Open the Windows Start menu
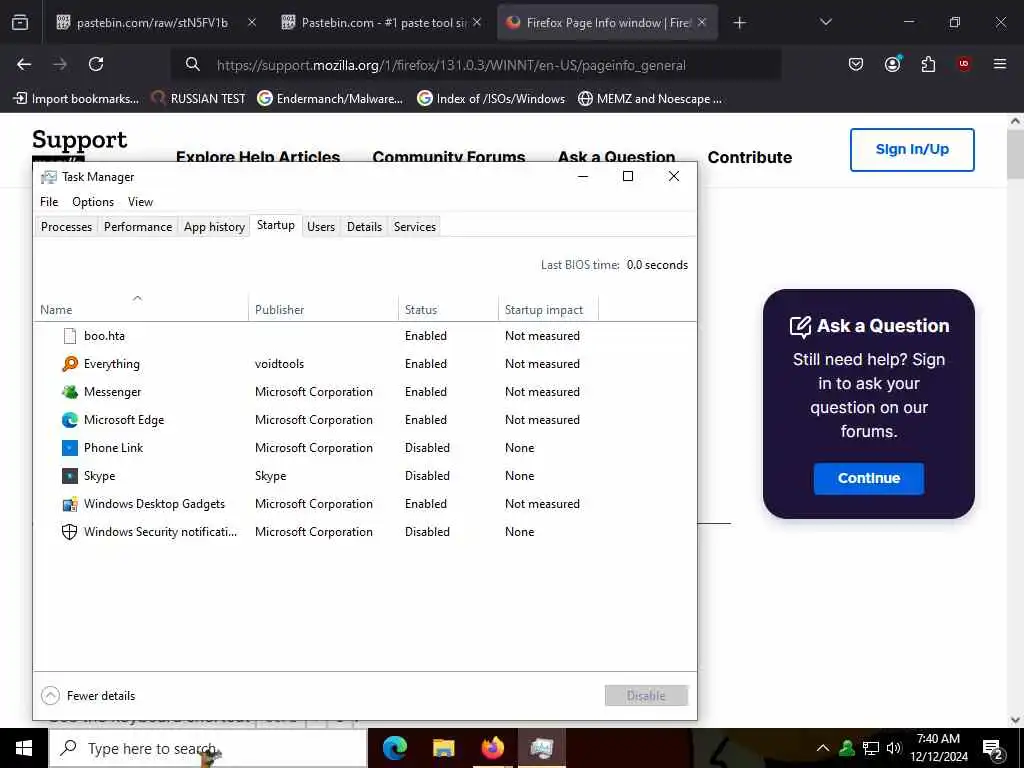Screen dimensions: 1024x768 24,748
